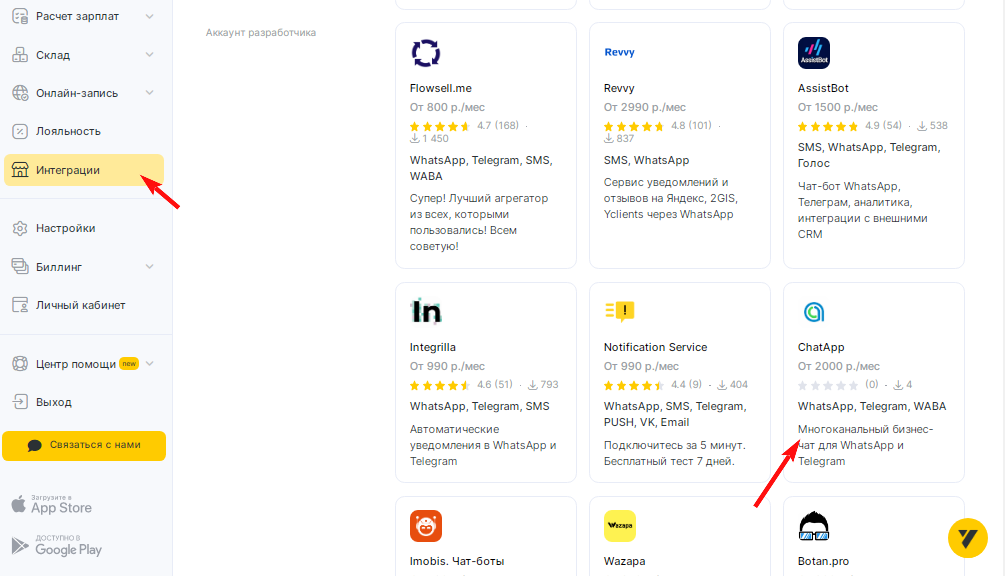Click the Notification Service icon

pos(620,312)
